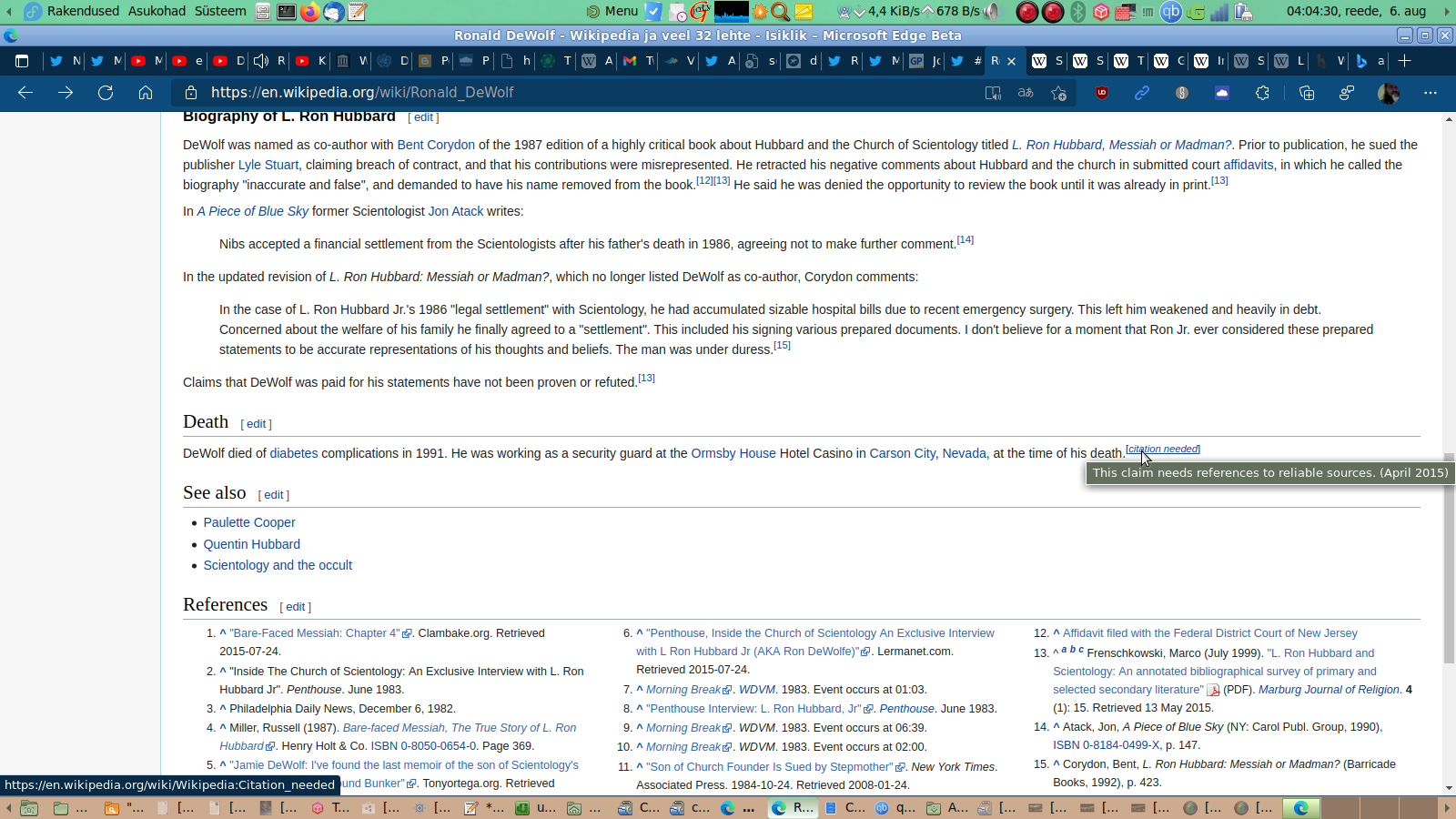Open ISBN 0-8184-0499-X link
Screen dimensions: 1456x819
1107,745
